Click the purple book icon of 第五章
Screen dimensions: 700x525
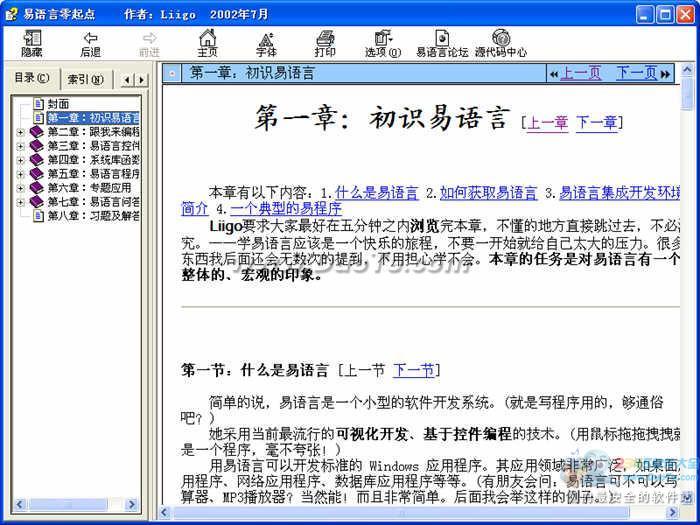(37, 174)
